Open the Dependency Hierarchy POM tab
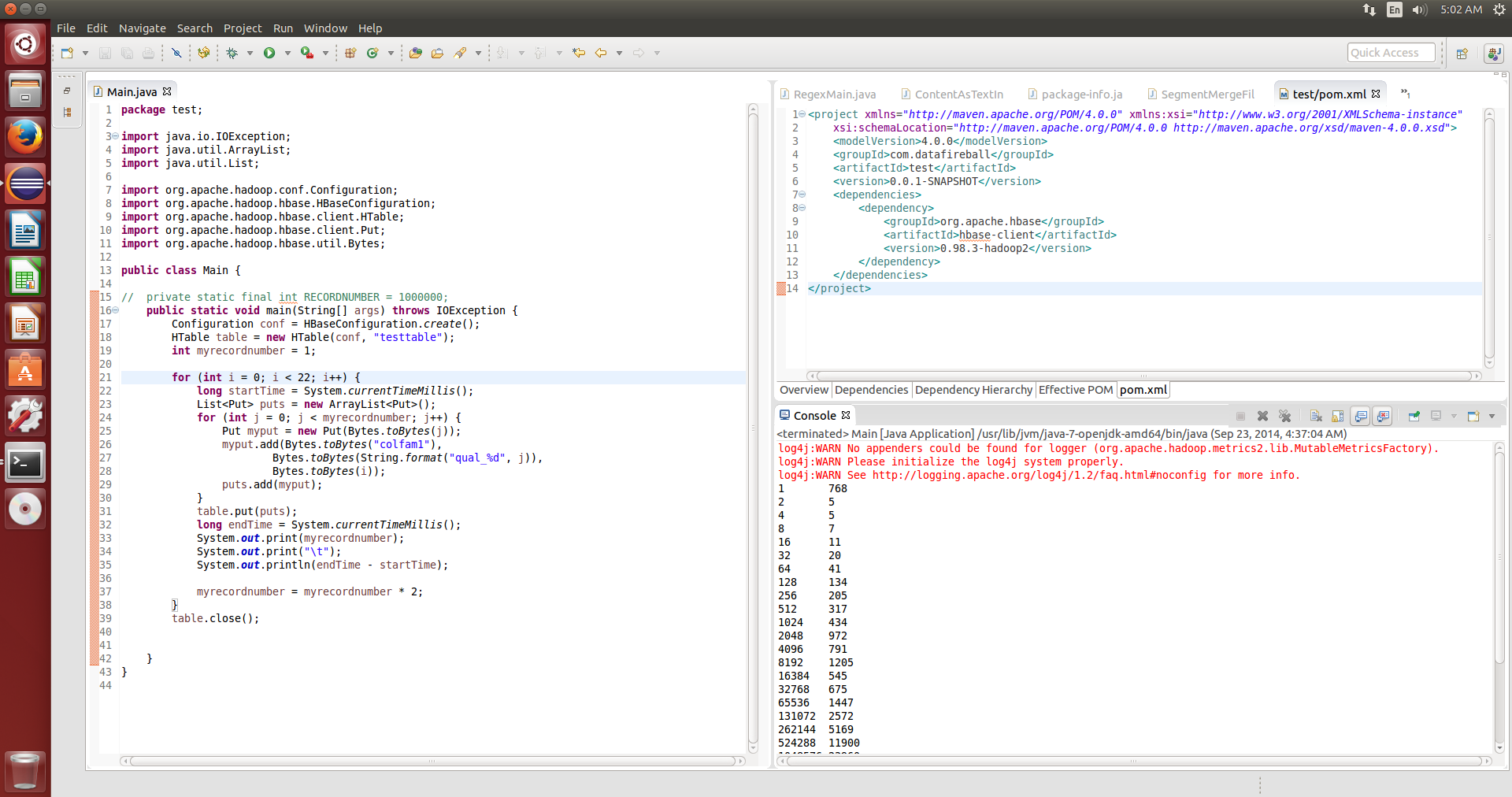 [973, 390]
